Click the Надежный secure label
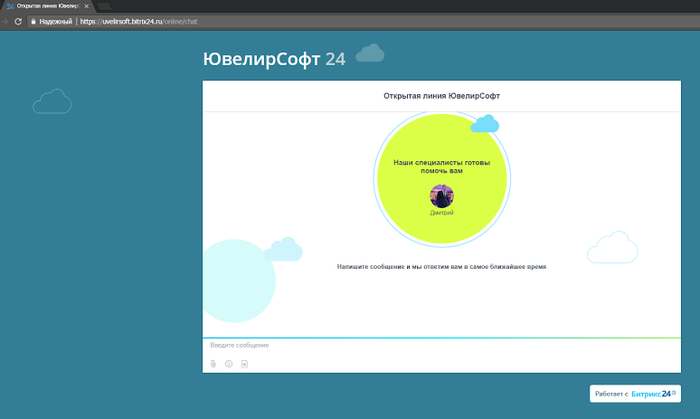Screen dimensions: 700x419 [x=55, y=21]
